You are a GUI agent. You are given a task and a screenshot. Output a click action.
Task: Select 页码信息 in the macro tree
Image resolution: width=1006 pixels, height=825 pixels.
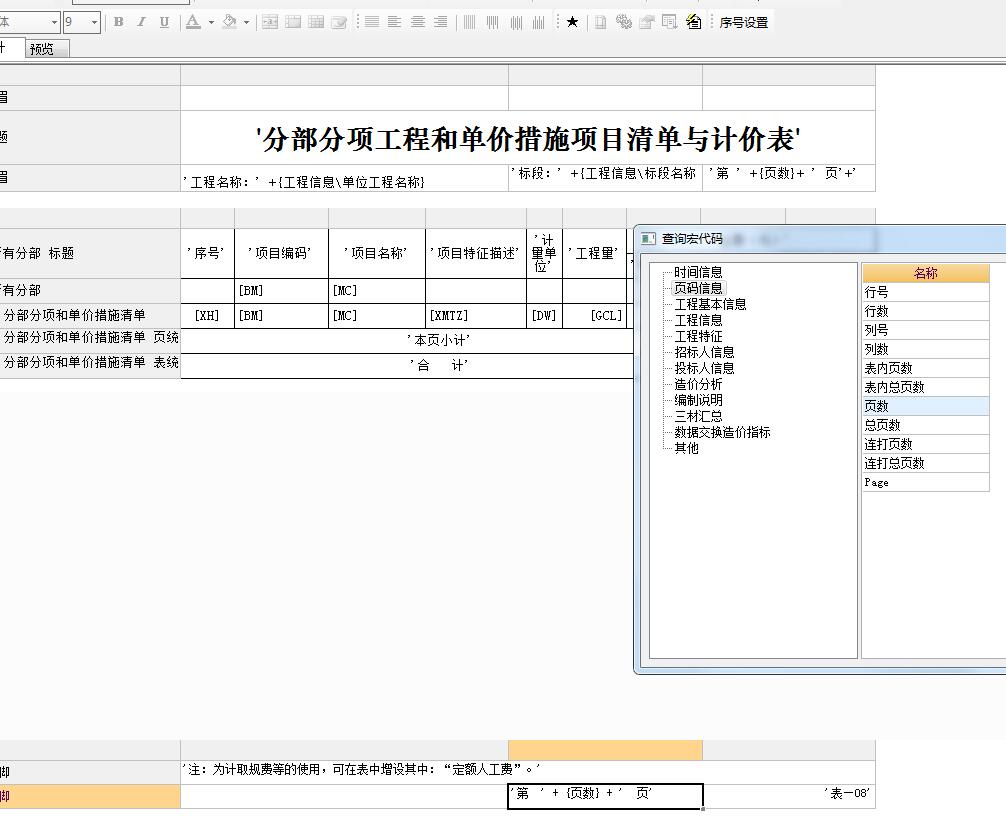coord(698,288)
